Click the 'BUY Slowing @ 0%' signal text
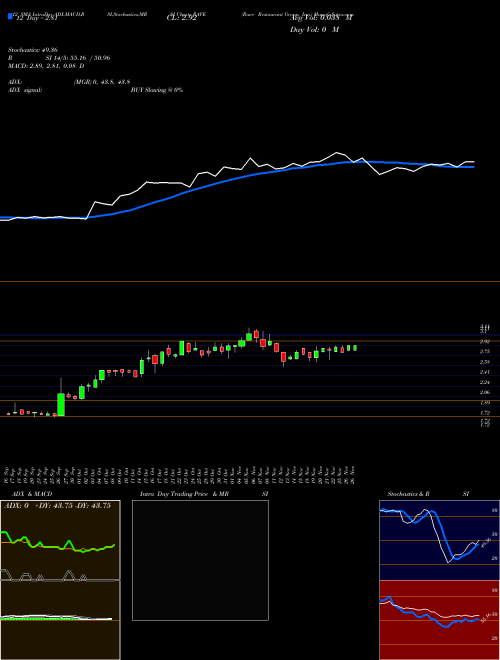 (x=157, y=90)
